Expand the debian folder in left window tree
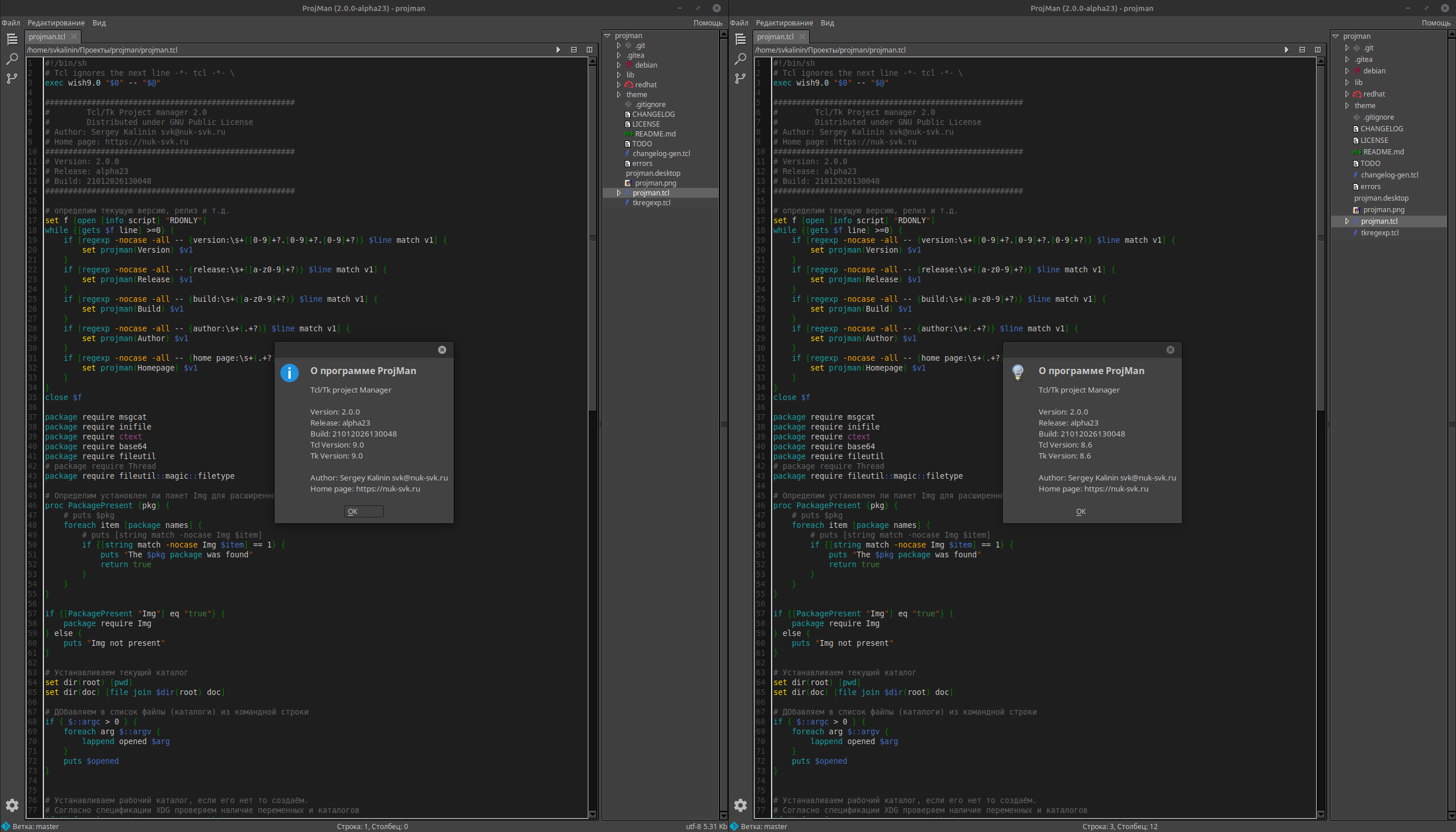1456x832 pixels. (x=619, y=65)
